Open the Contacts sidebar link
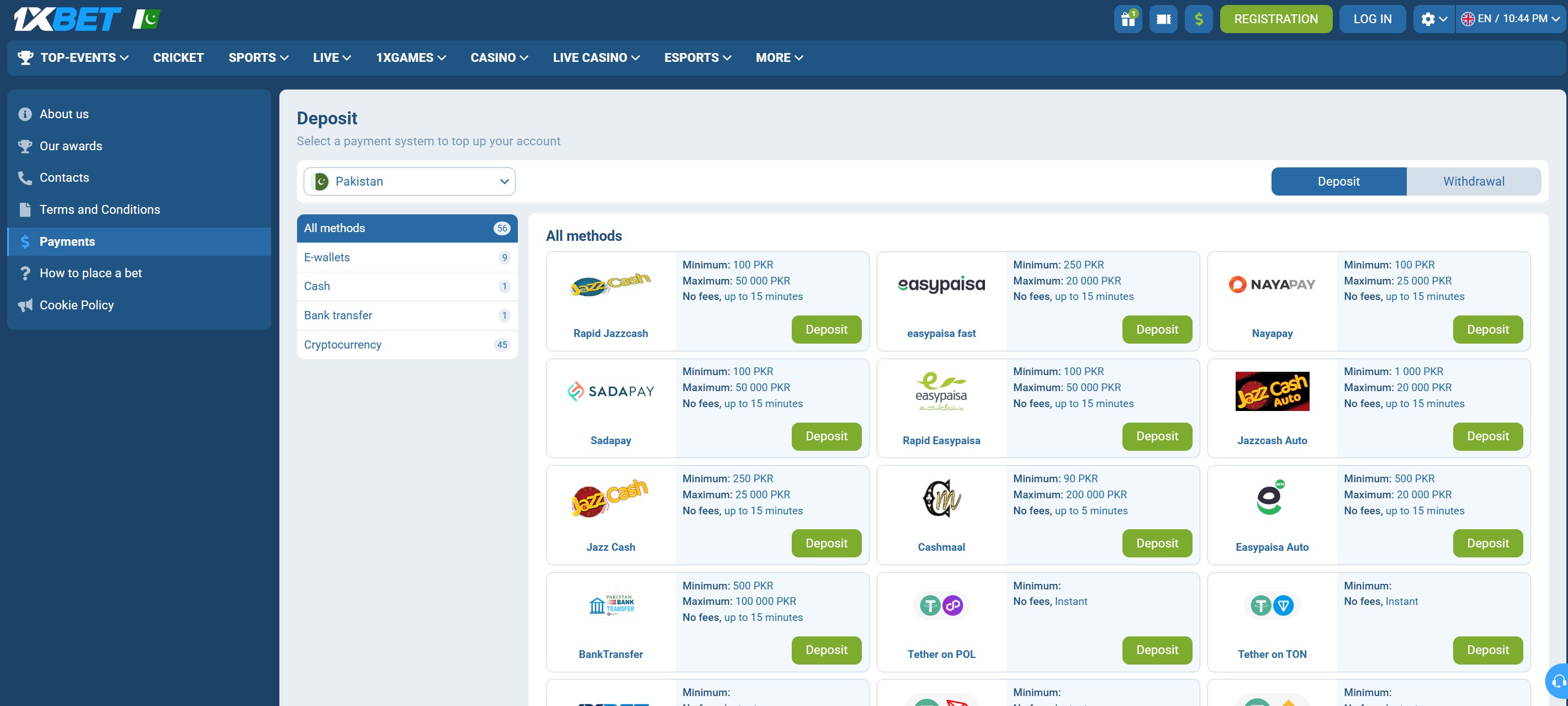Image resolution: width=1568 pixels, height=706 pixels. [x=139, y=178]
